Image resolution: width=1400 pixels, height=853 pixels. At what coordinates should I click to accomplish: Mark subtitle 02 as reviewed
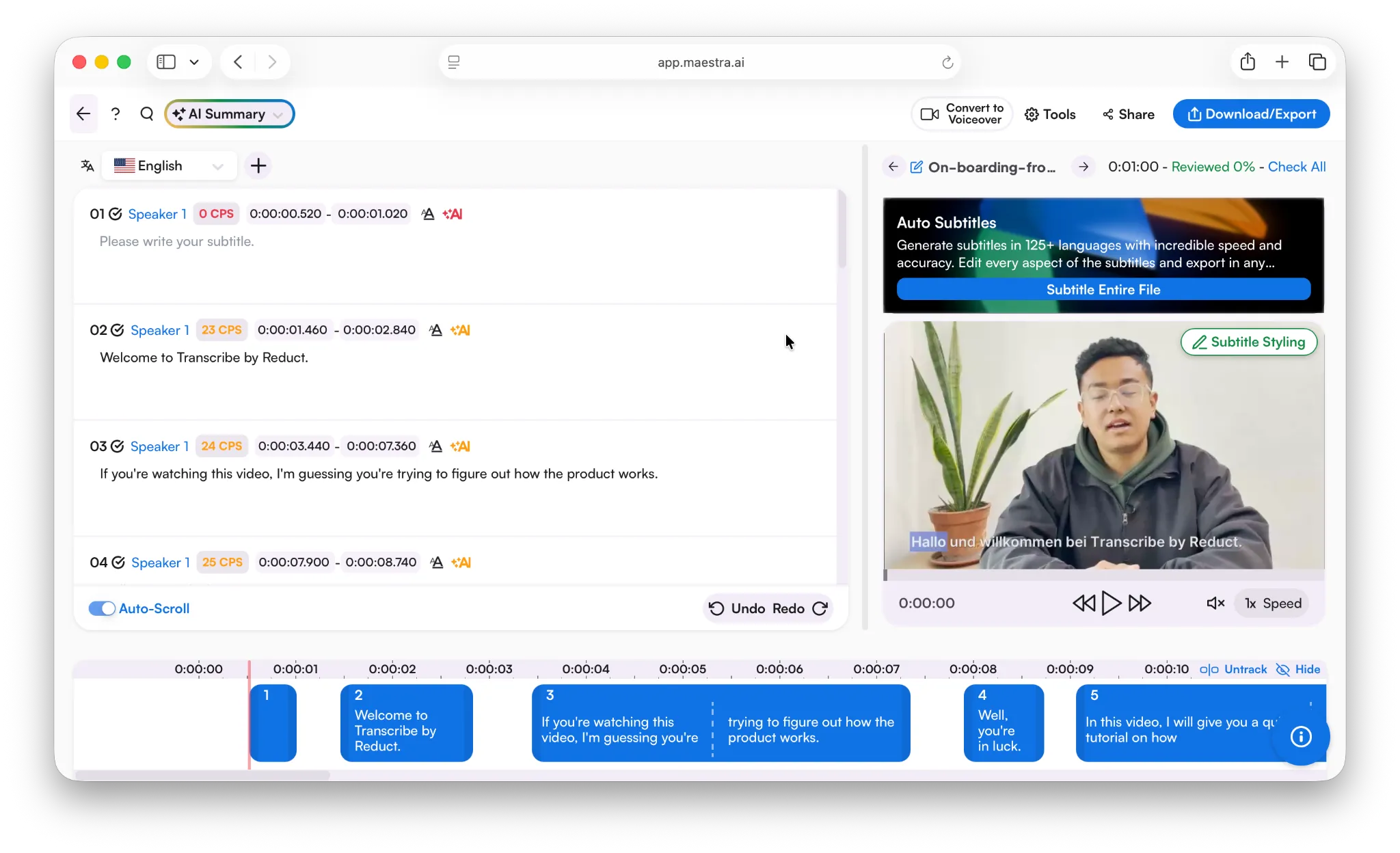coord(118,330)
